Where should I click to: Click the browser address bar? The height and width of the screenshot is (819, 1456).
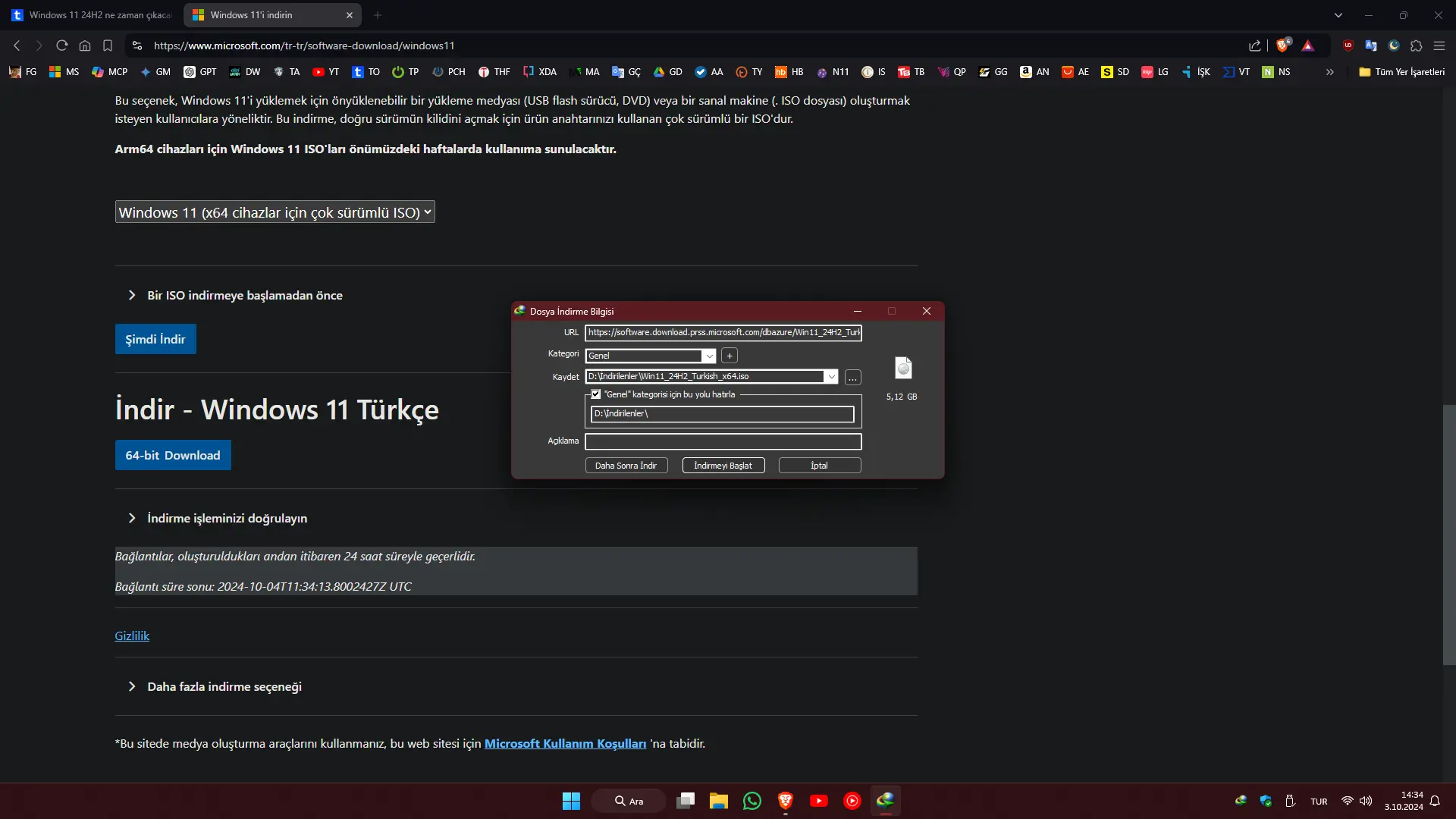[x=682, y=45]
